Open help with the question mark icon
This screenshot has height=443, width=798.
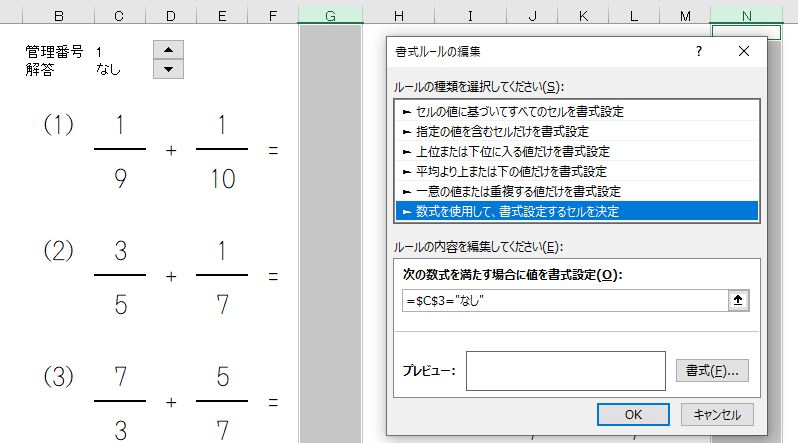pyautogui.click(x=699, y=51)
